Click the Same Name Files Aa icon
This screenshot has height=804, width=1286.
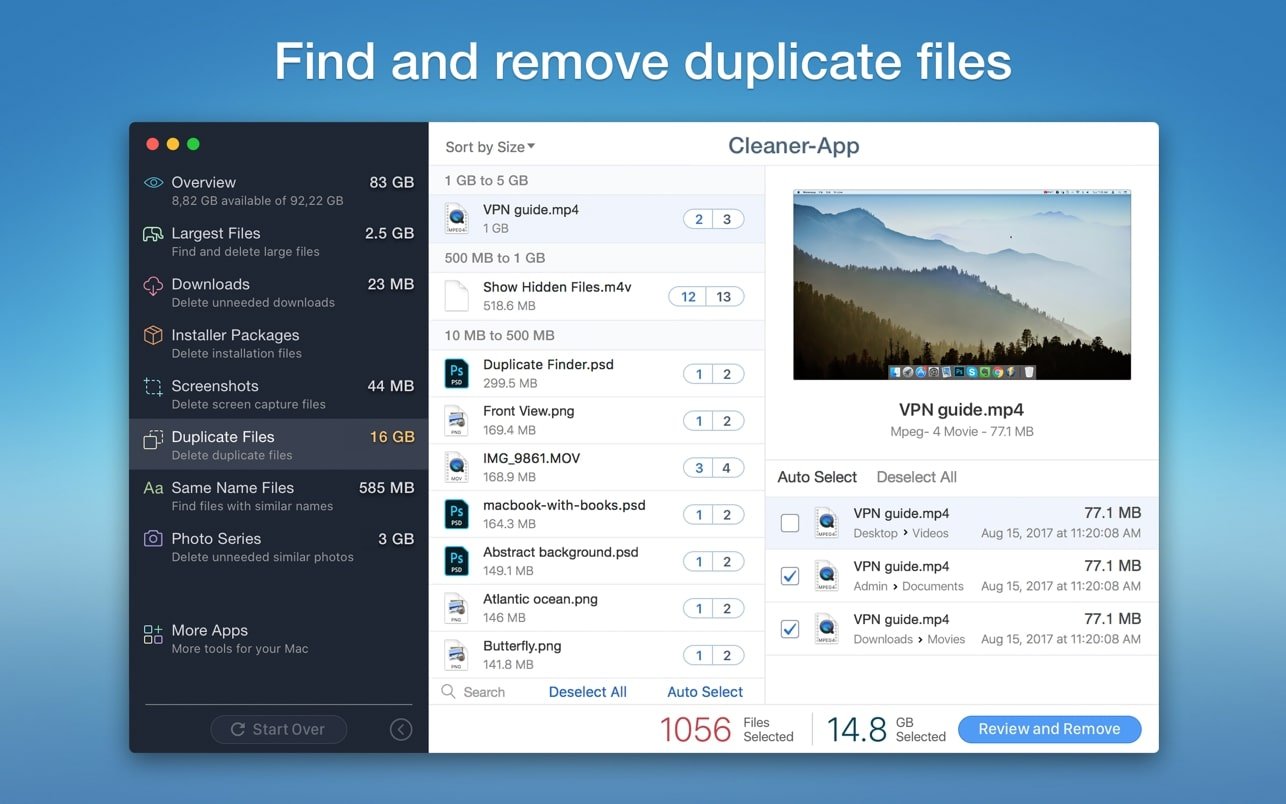(x=153, y=488)
